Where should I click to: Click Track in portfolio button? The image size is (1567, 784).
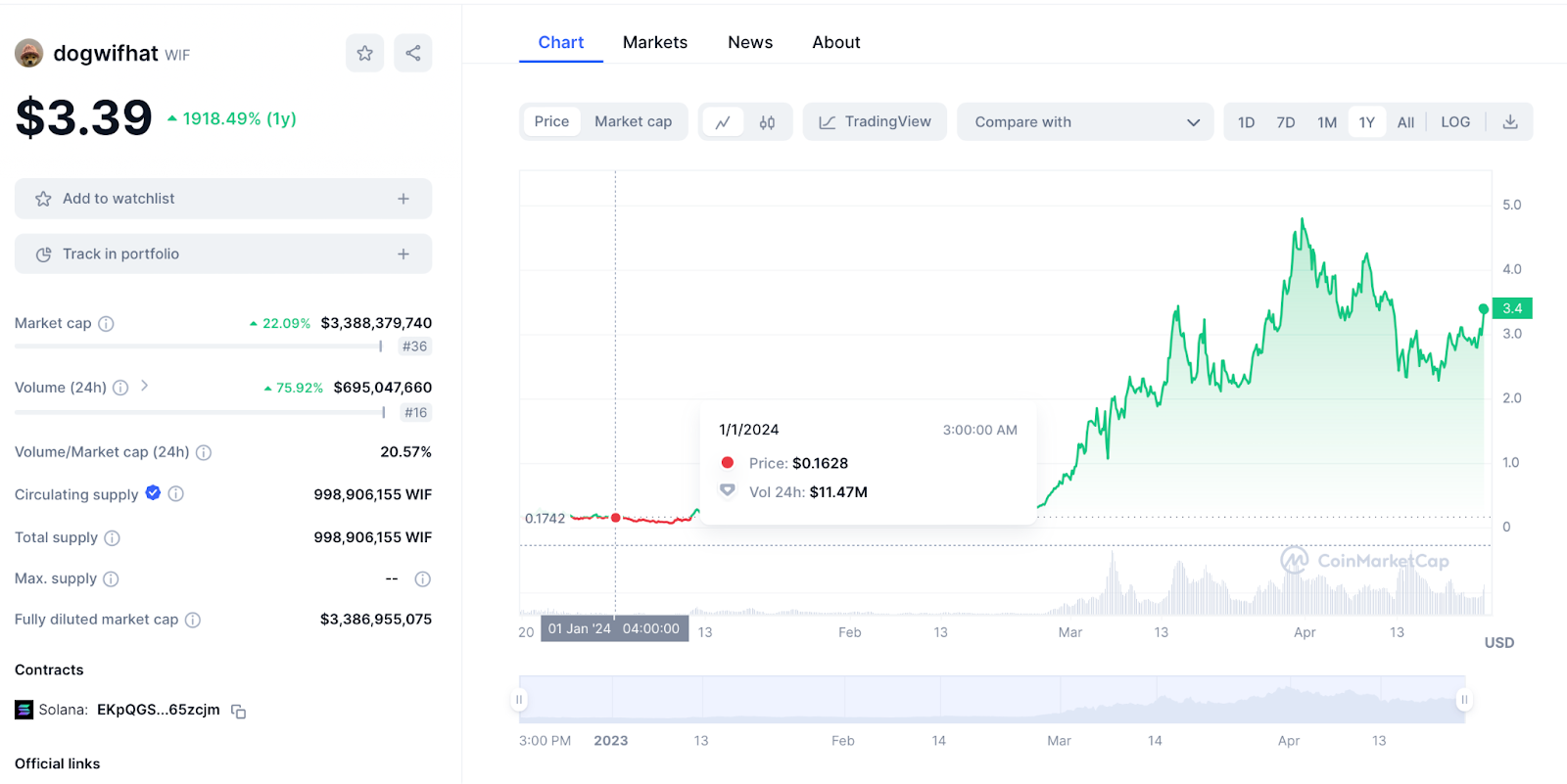[223, 254]
